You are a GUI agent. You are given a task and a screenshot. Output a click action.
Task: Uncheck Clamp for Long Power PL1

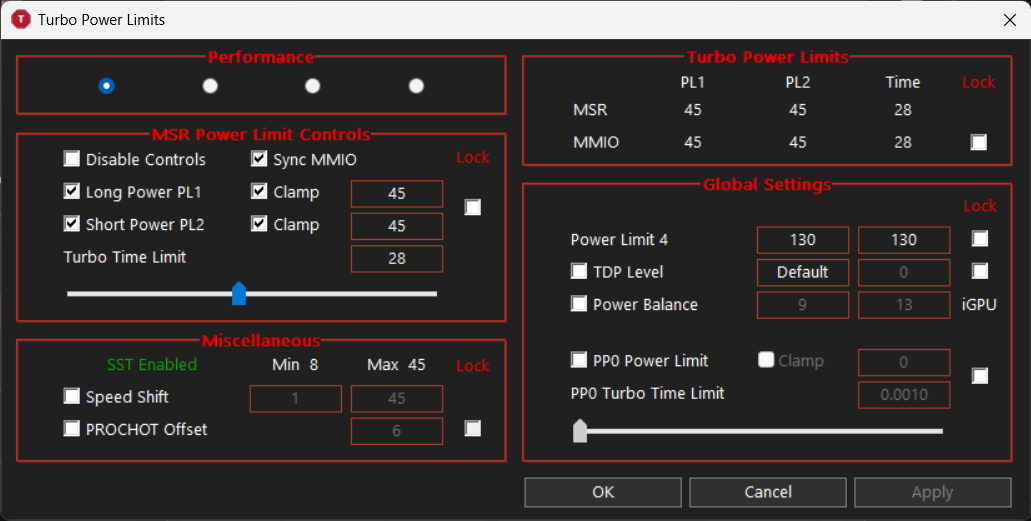click(259, 191)
